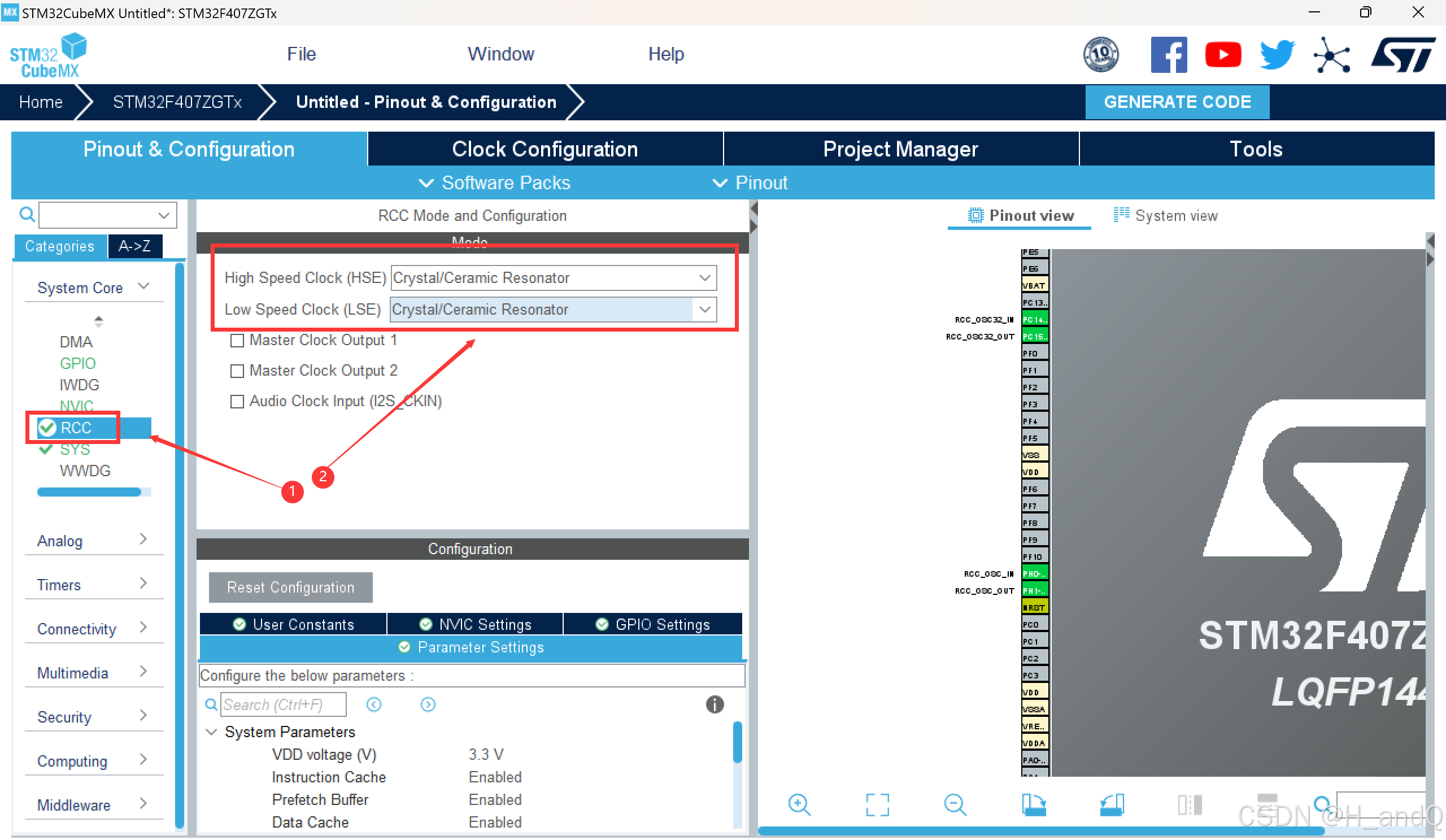Open the Window menu

tap(500, 54)
